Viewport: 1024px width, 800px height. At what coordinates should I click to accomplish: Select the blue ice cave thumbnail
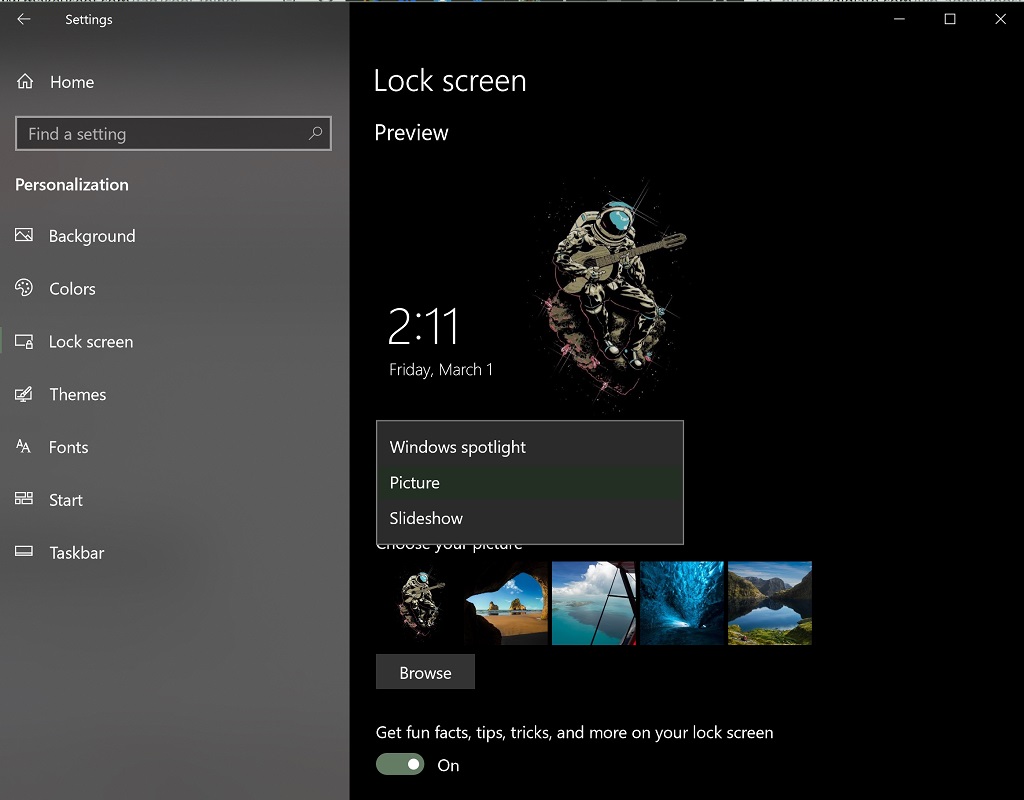point(682,603)
